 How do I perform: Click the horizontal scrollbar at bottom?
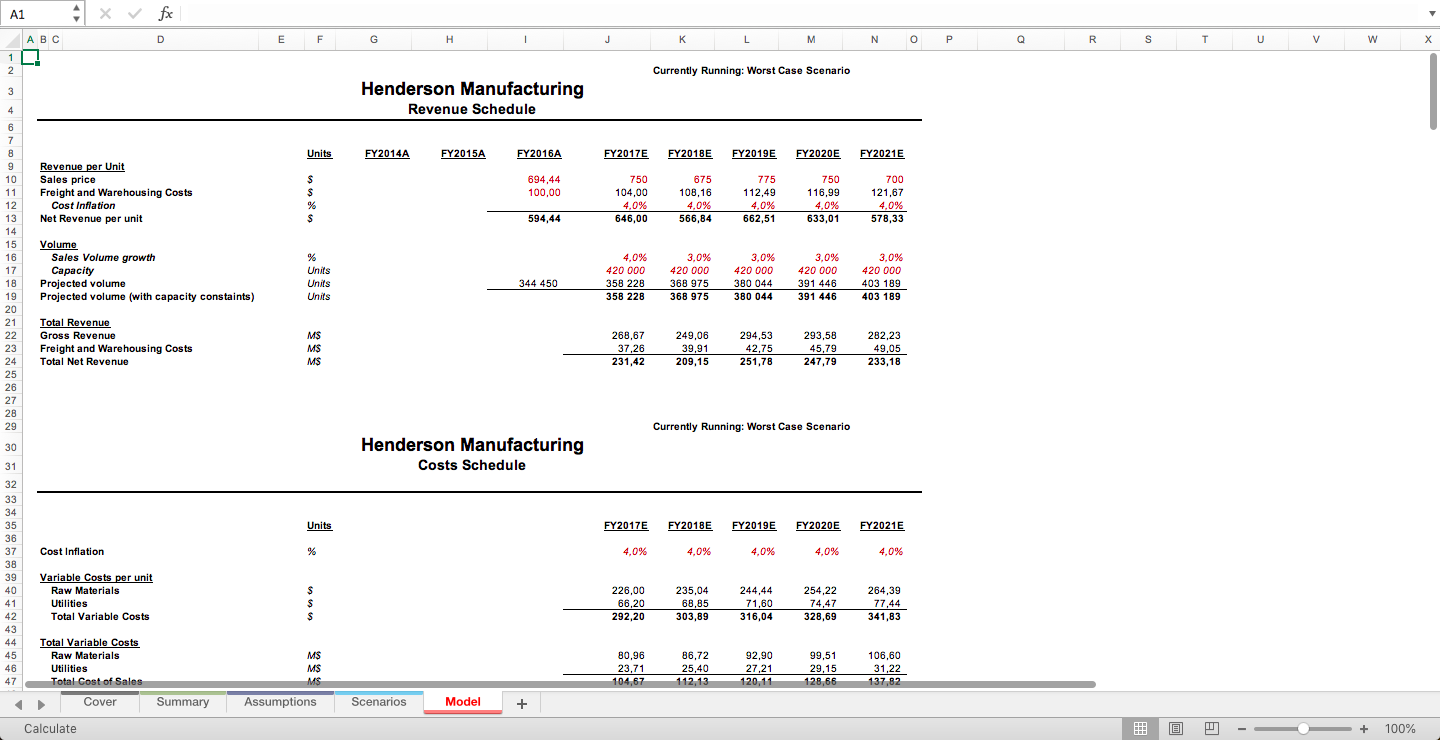point(560,684)
